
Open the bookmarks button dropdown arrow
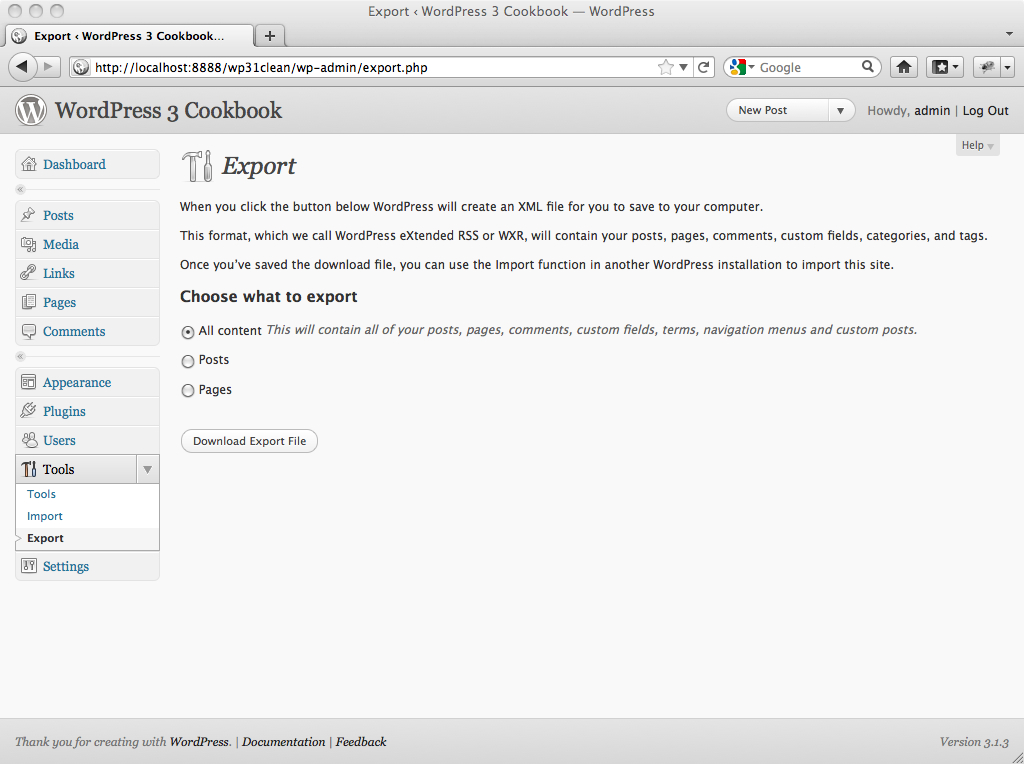[x=956, y=67]
